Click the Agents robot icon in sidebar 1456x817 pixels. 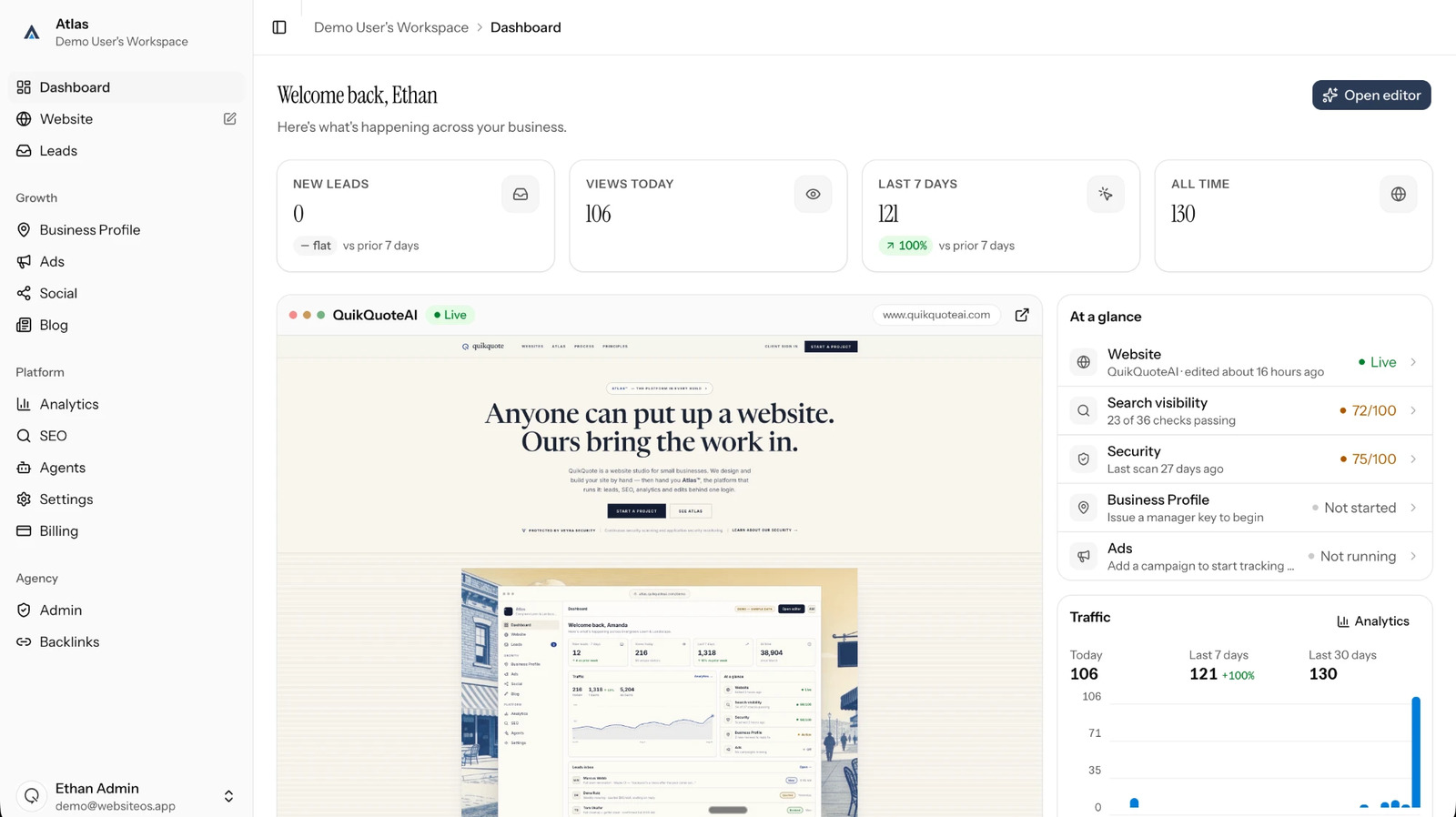(x=24, y=468)
